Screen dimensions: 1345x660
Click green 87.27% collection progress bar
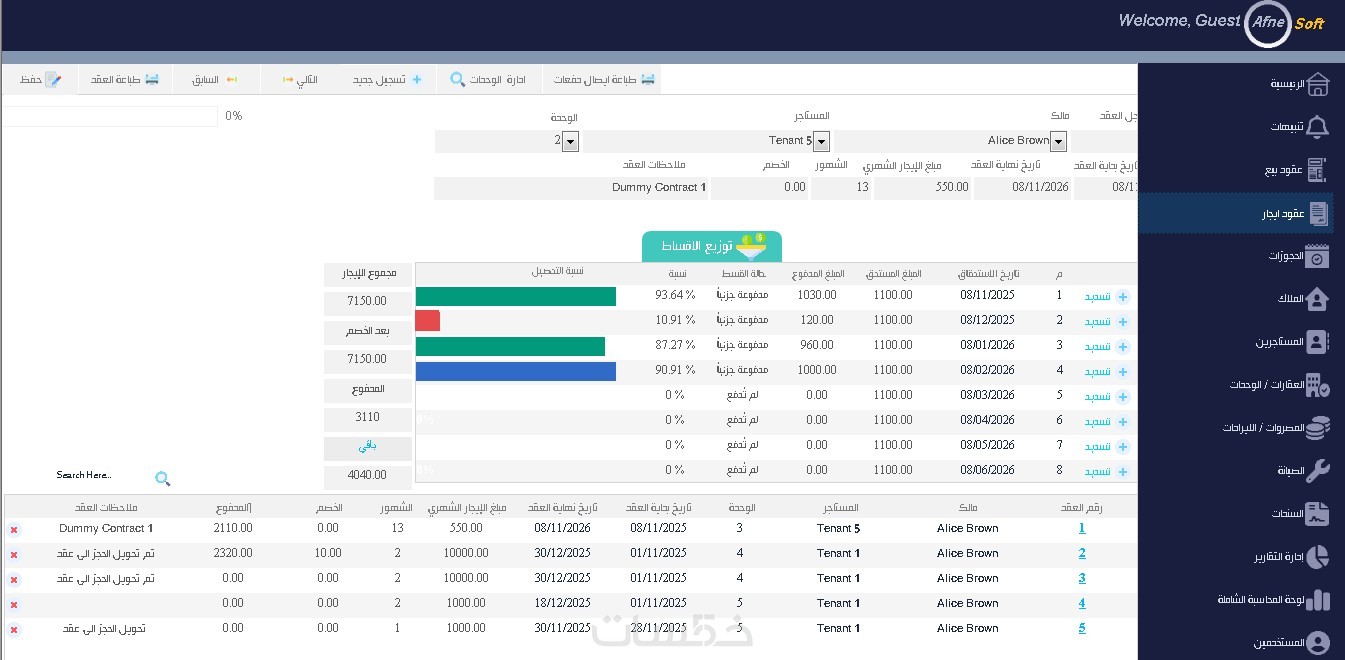click(x=510, y=346)
